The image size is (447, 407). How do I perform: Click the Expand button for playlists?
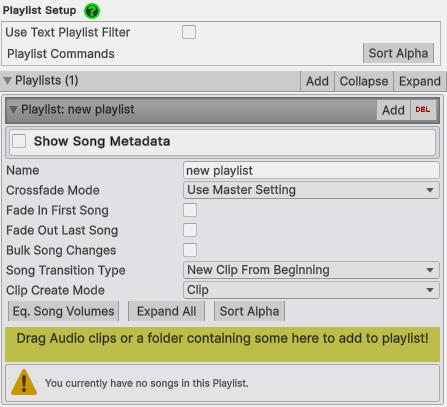pyautogui.click(x=420, y=81)
